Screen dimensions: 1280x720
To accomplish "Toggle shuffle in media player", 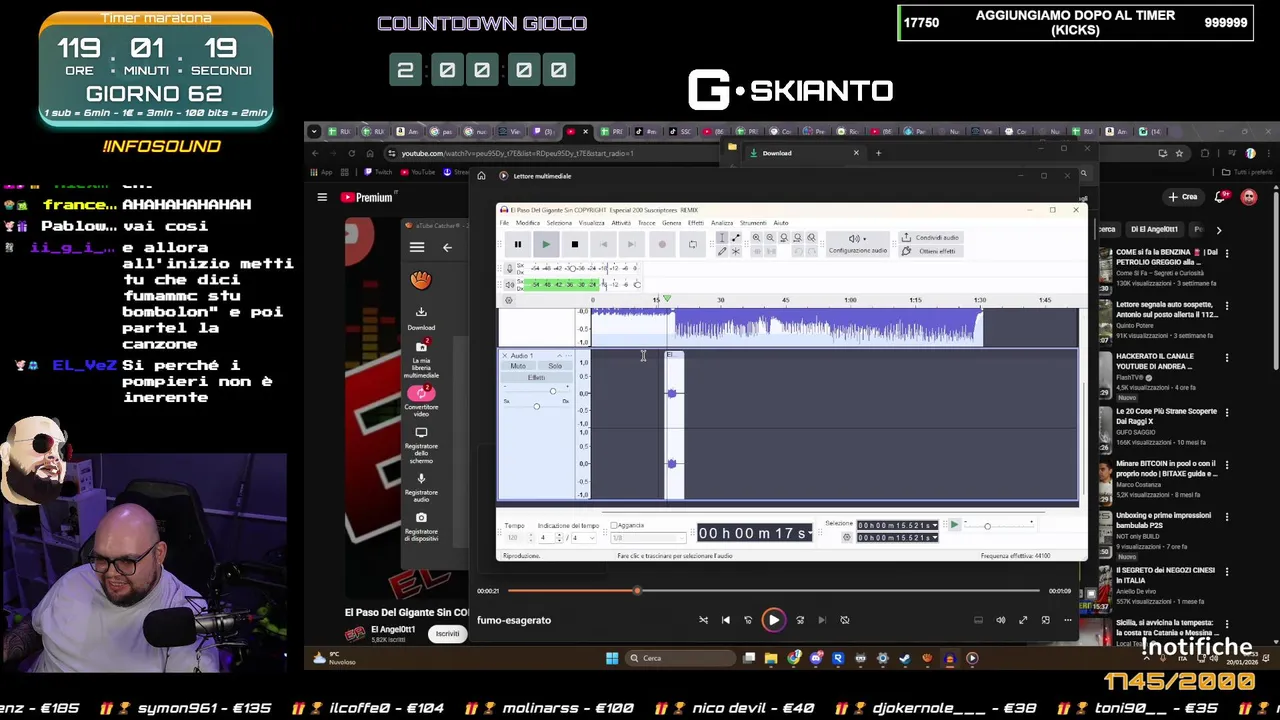I will coord(703,620).
